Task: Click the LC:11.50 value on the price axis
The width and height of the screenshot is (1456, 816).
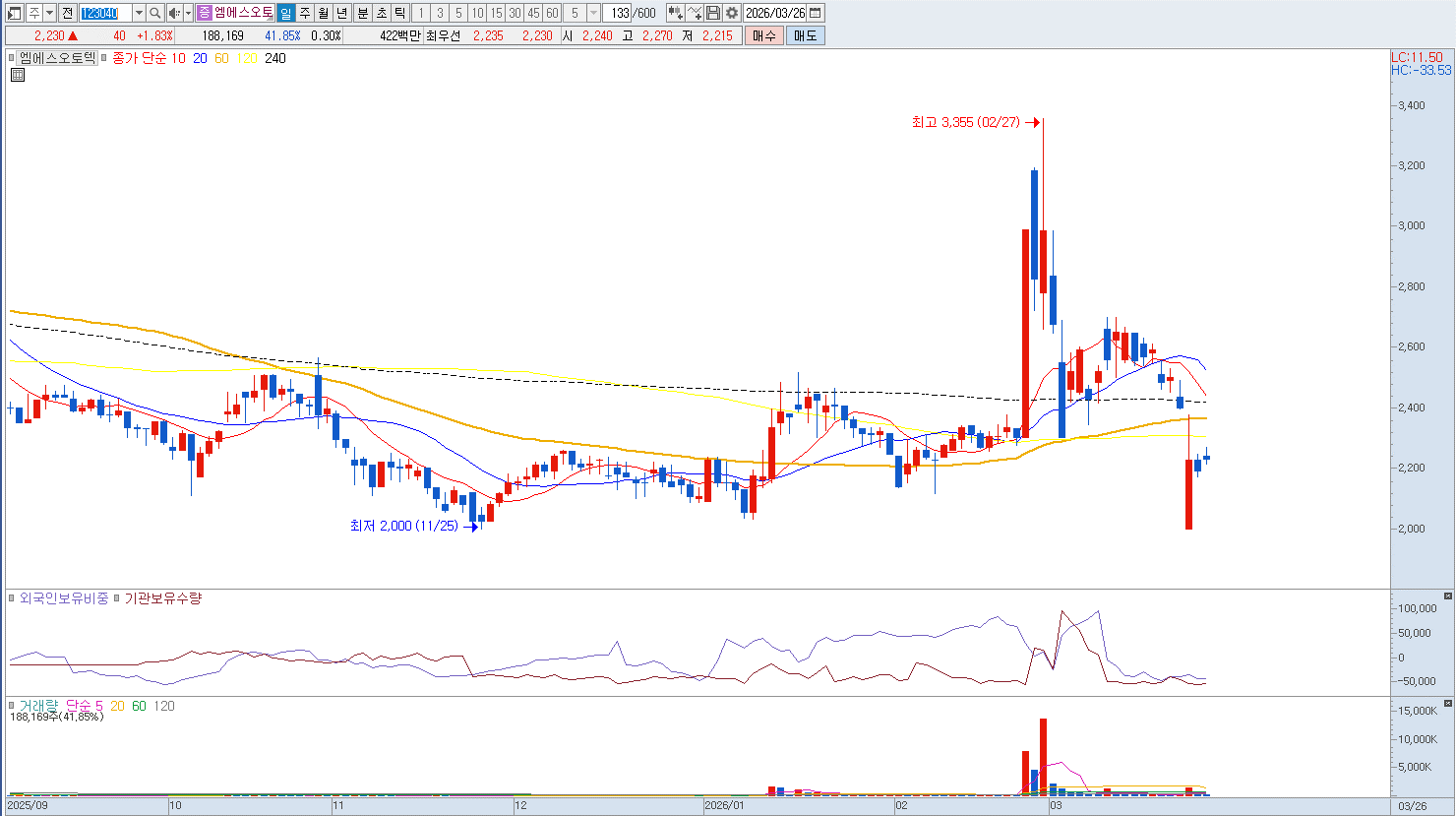Action: tap(1418, 58)
